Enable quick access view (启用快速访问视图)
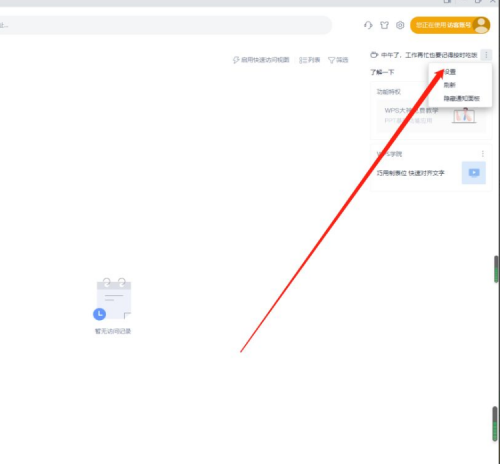Viewport: 500px width, 464px height. pos(261,60)
